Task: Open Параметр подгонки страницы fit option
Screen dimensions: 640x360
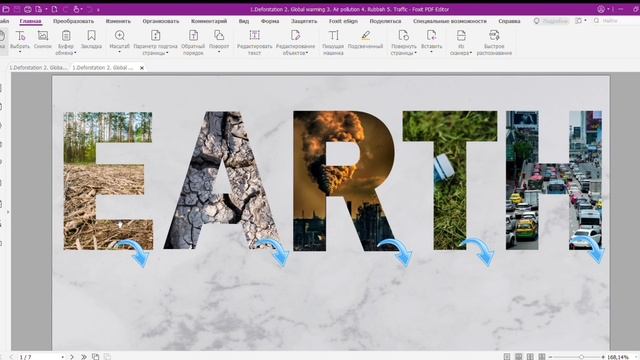Action: (156, 36)
